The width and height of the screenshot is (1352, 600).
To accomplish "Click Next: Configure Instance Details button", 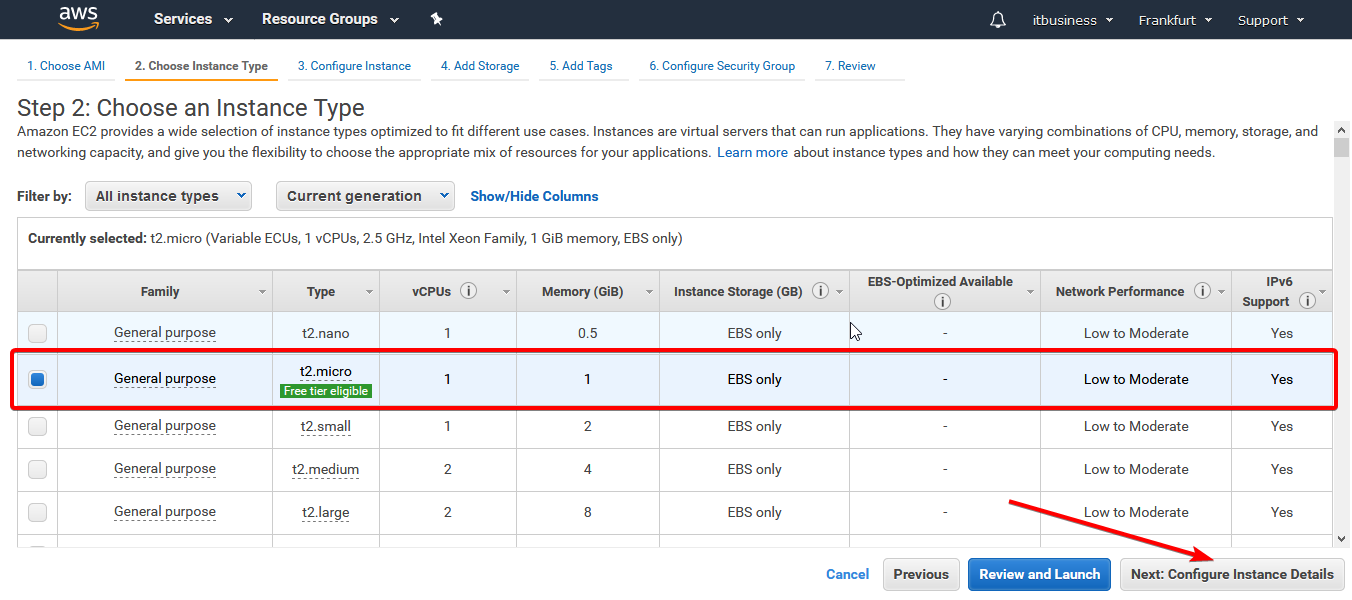I will click(1232, 574).
